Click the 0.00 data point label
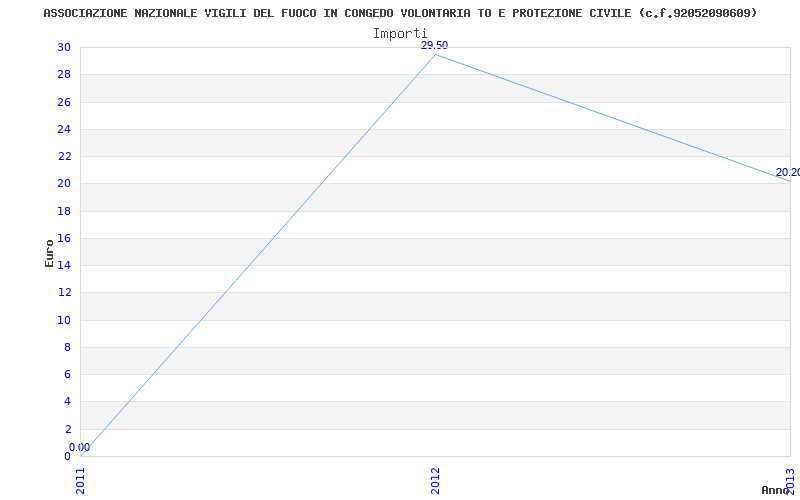This screenshot has width=800, height=500. point(80,447)
